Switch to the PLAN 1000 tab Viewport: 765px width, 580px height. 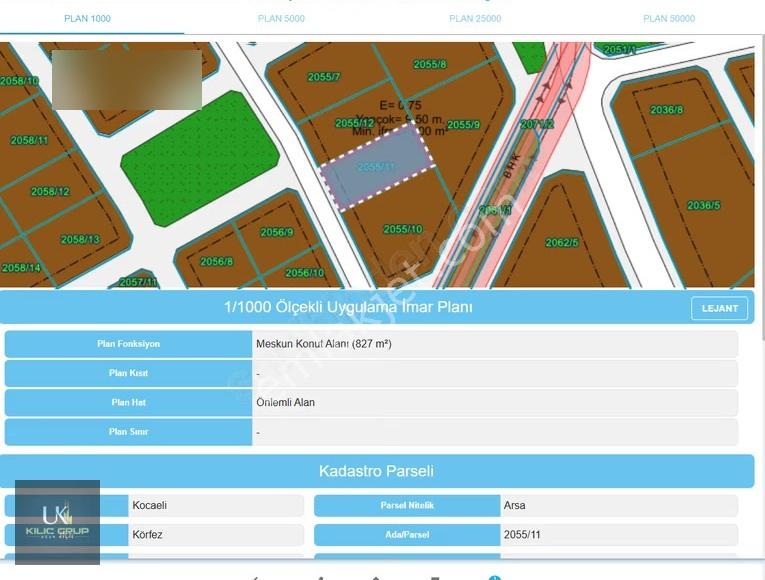tap(87, 19)
